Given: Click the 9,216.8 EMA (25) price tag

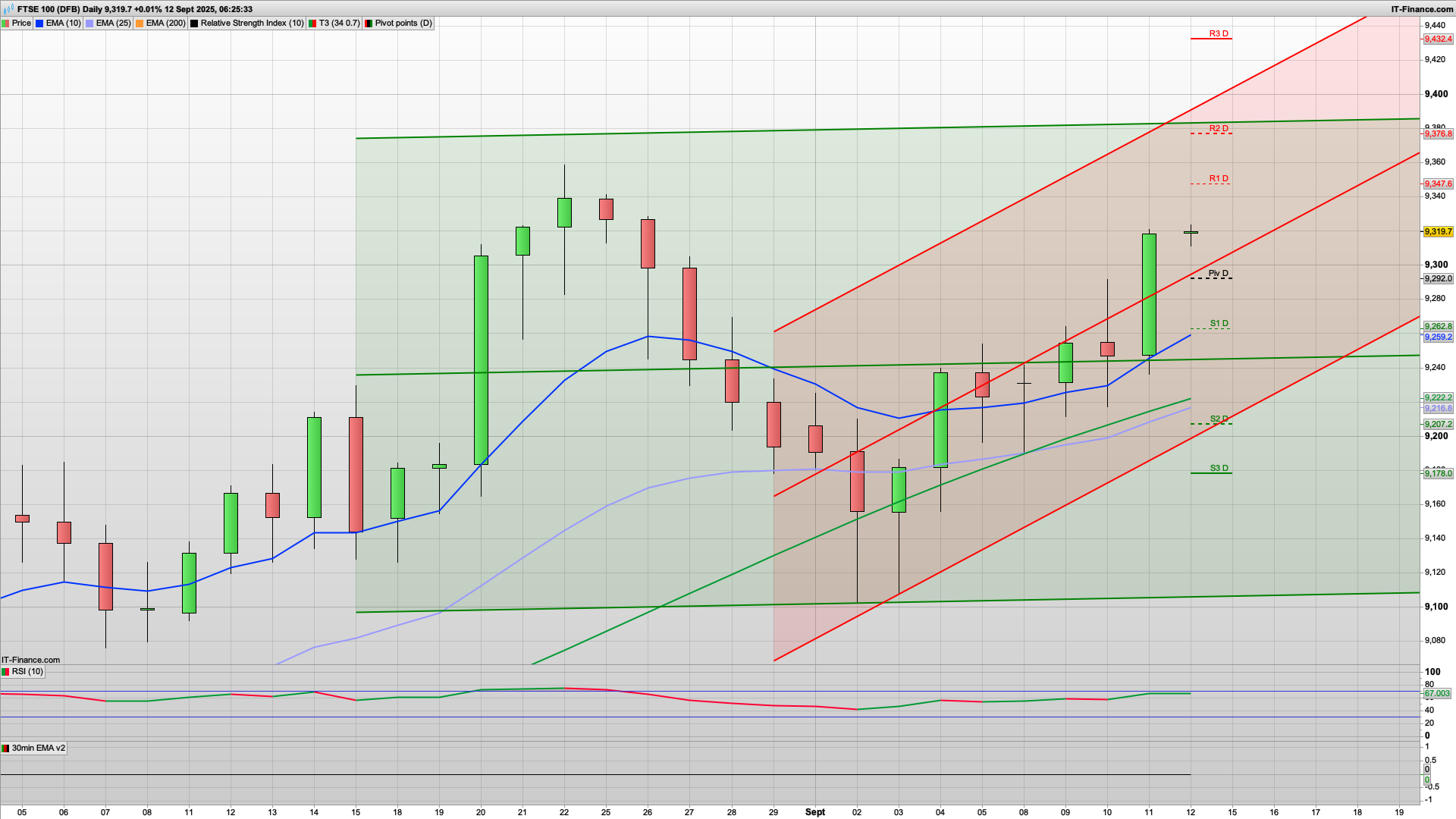Looking at the screenshot, I should [x=1438, y=408].
